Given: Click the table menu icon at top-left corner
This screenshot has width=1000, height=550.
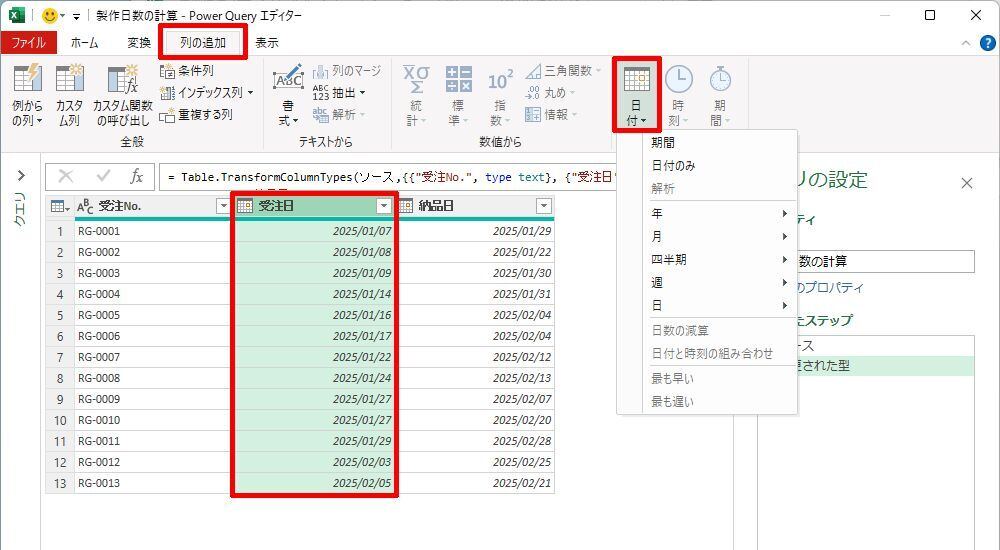Looking at the screenshot, I should coord(60,206).
